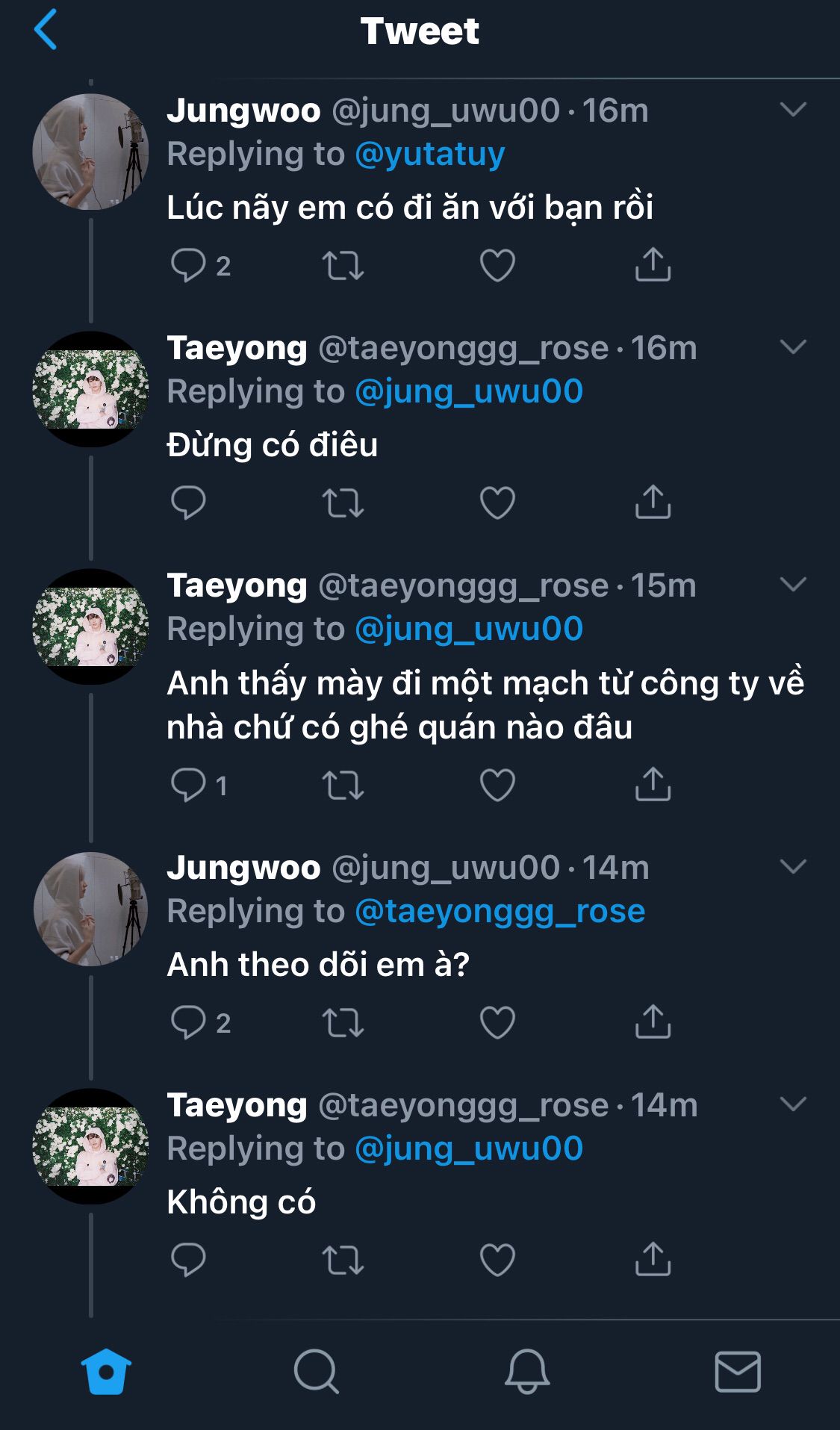The height and width of the screenshot is (1430, 840).
Task: Like Jungwoo's 'Lúc nãy em có đi ăn' tweet
Action: 497,265
